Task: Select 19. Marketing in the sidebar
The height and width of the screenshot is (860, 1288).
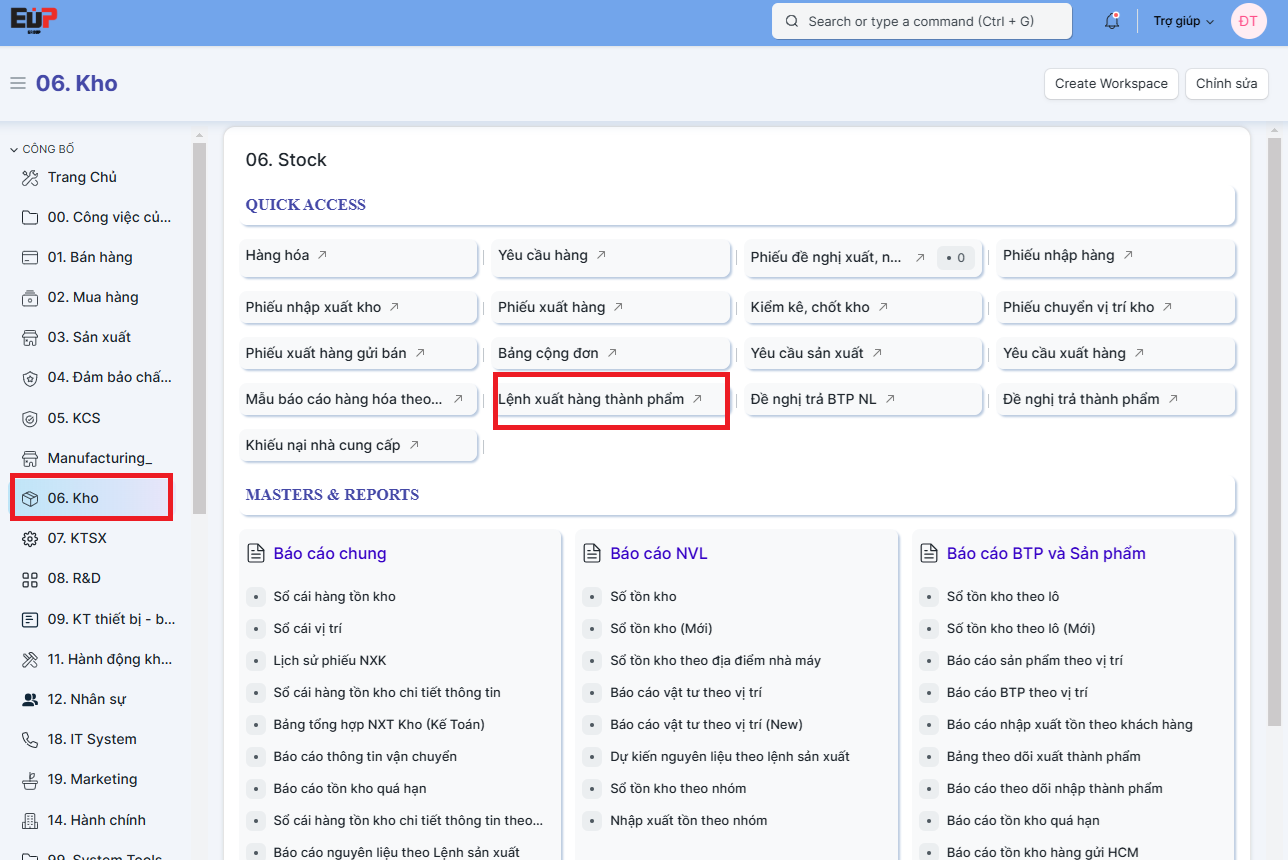Action: click(92, 779)
